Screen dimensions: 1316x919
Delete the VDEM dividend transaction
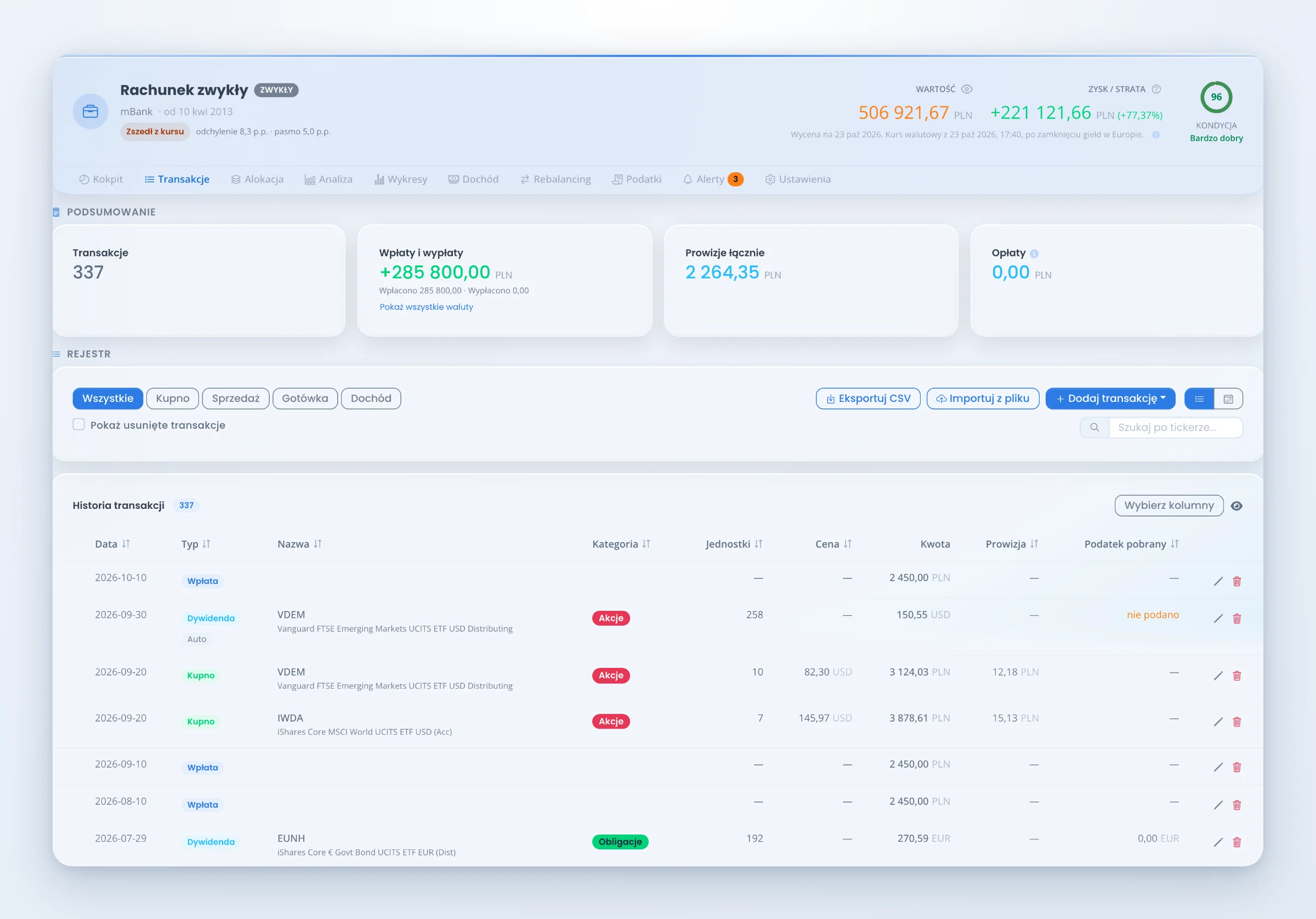point(1237,619)
